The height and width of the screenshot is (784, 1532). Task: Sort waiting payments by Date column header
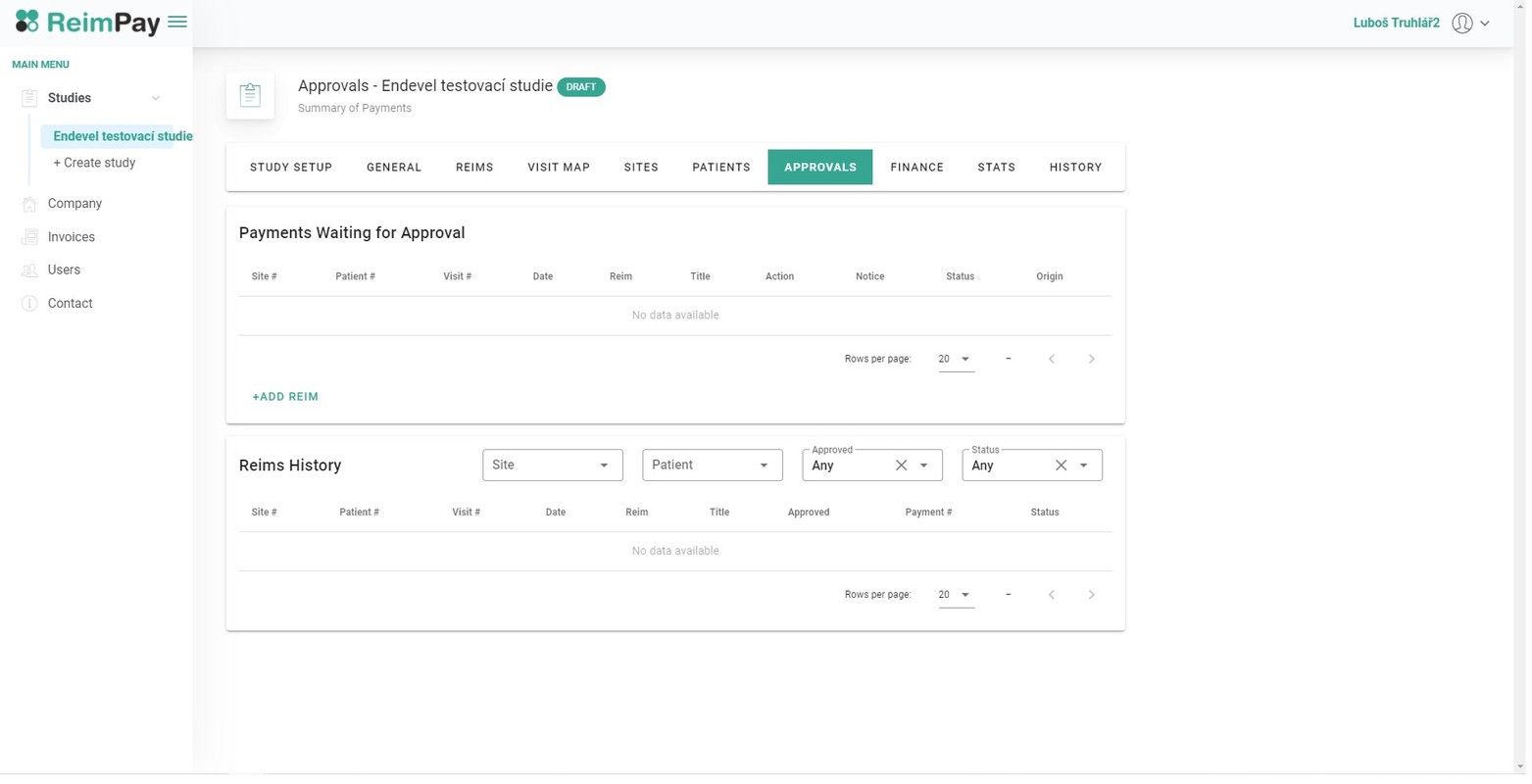[542, 276]
